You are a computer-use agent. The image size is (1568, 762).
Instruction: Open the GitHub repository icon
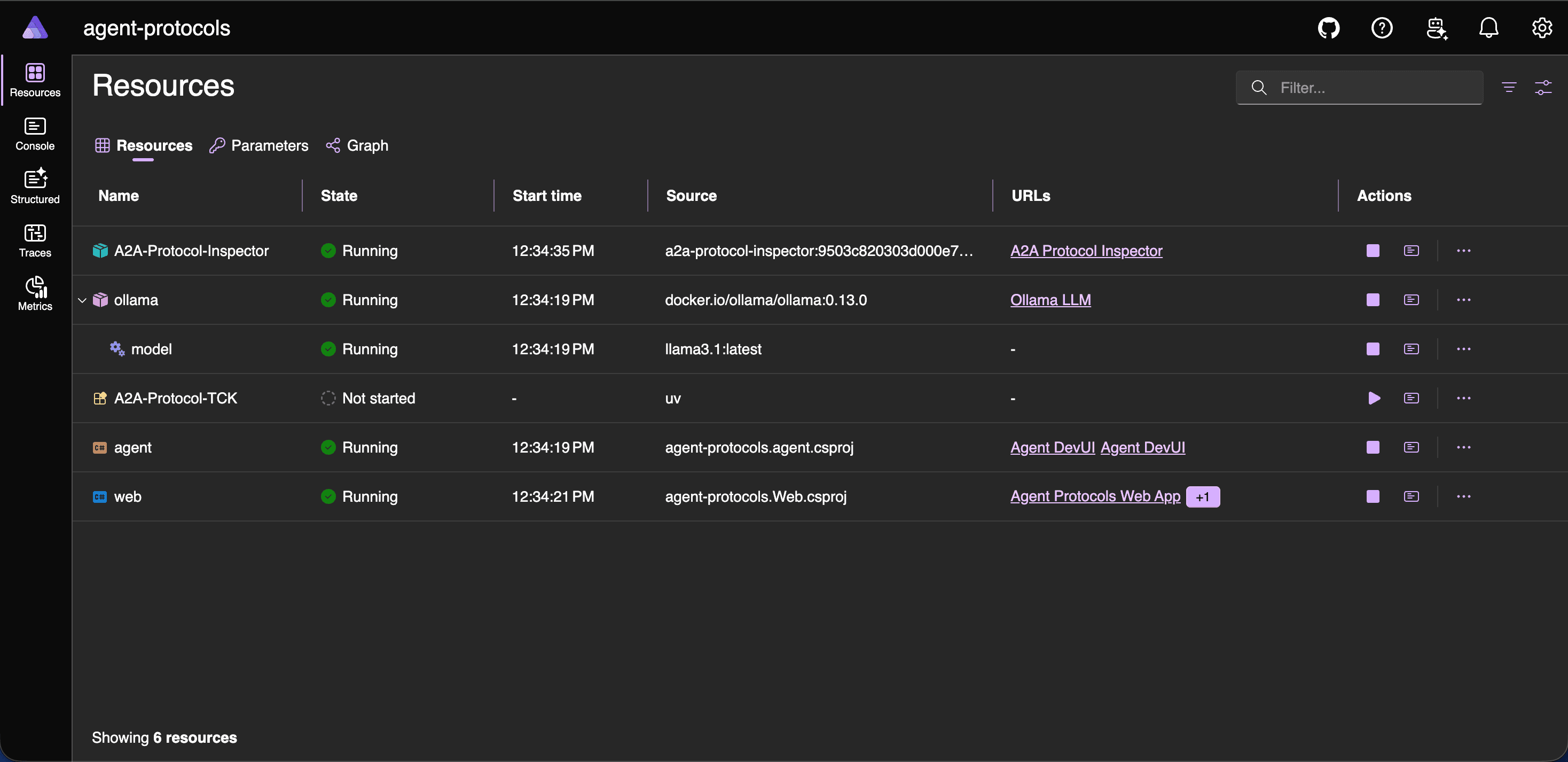tap(1329, 28)
